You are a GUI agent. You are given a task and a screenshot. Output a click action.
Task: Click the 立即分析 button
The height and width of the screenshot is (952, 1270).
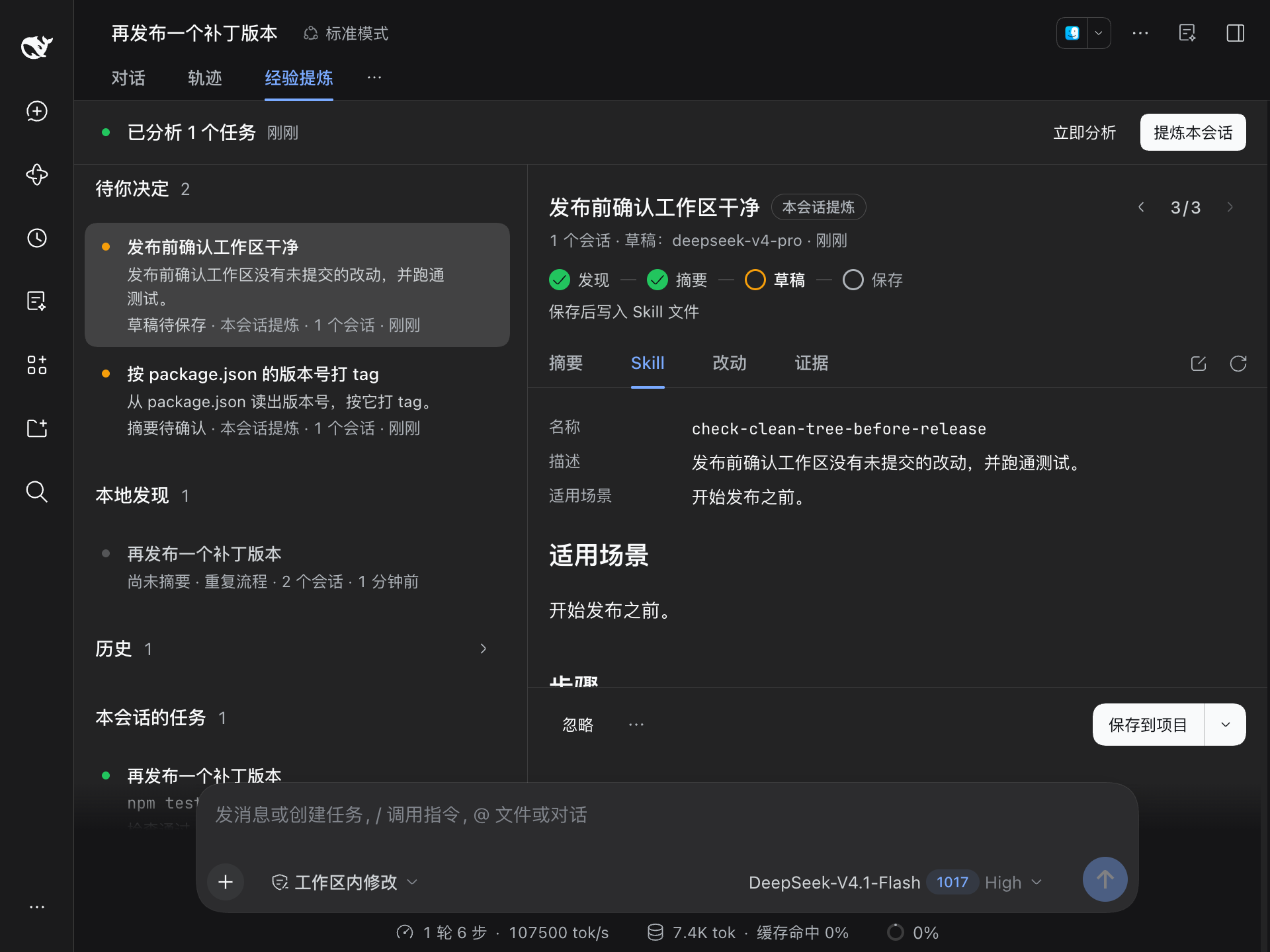[x=1085, y=133]
